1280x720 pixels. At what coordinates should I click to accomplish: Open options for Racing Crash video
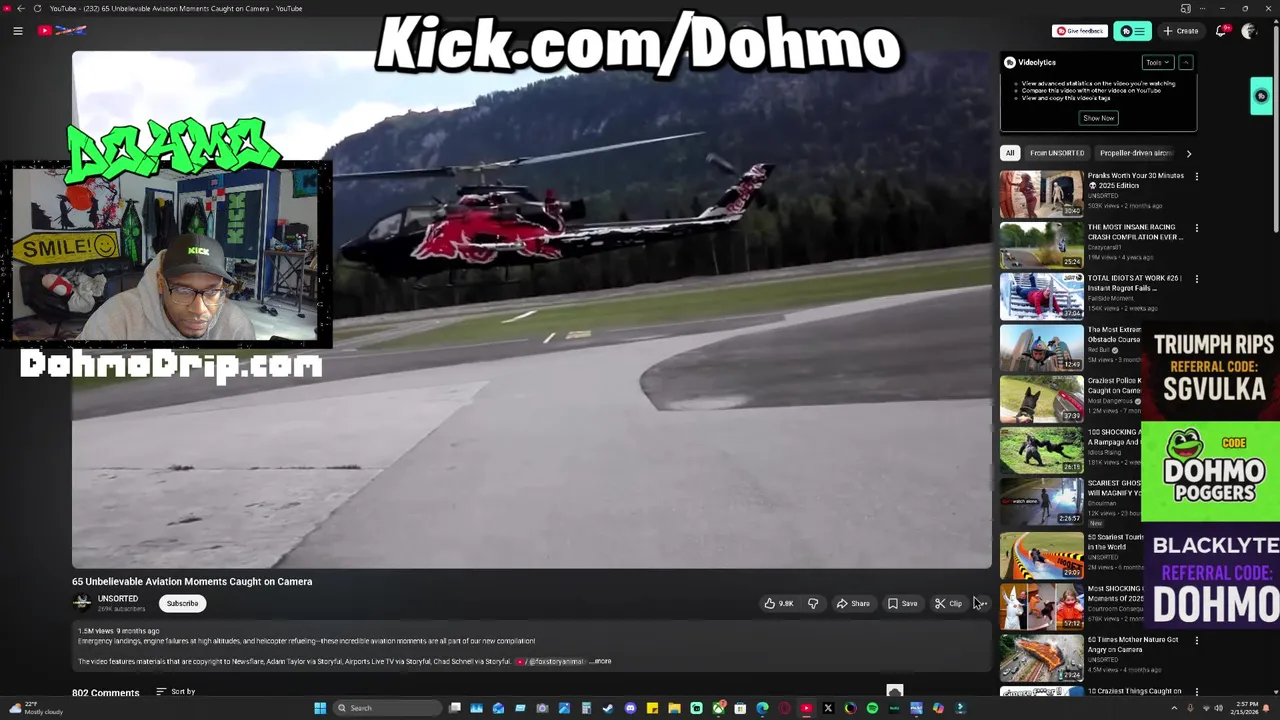tap(1196, 228)
